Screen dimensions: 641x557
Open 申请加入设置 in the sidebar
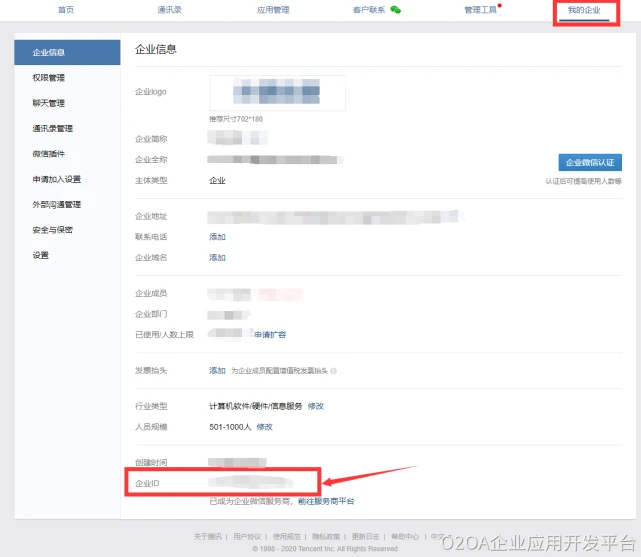tap(57, 179)
